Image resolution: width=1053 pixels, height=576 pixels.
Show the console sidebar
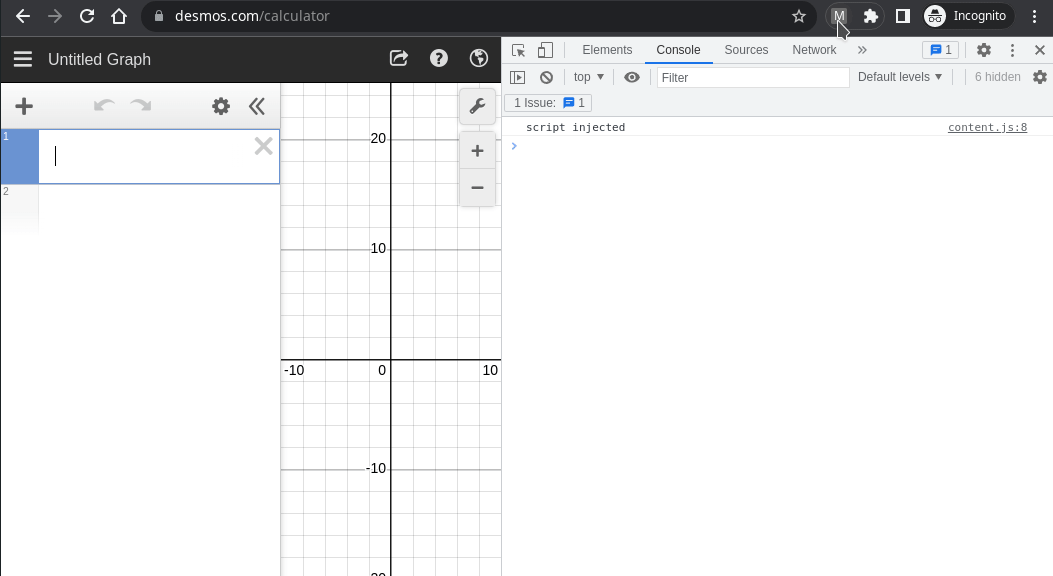click(x=518, y=77)
